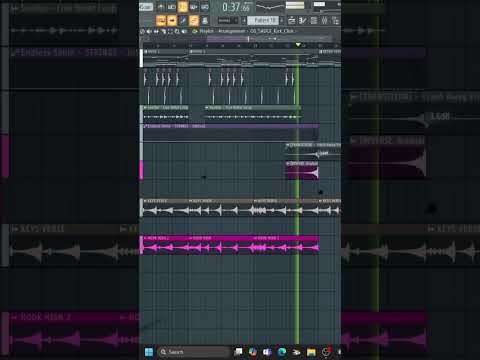
Task: Toggle typing keyboard to piano icon
Action: pyautogui.click(x=161, y=21)
